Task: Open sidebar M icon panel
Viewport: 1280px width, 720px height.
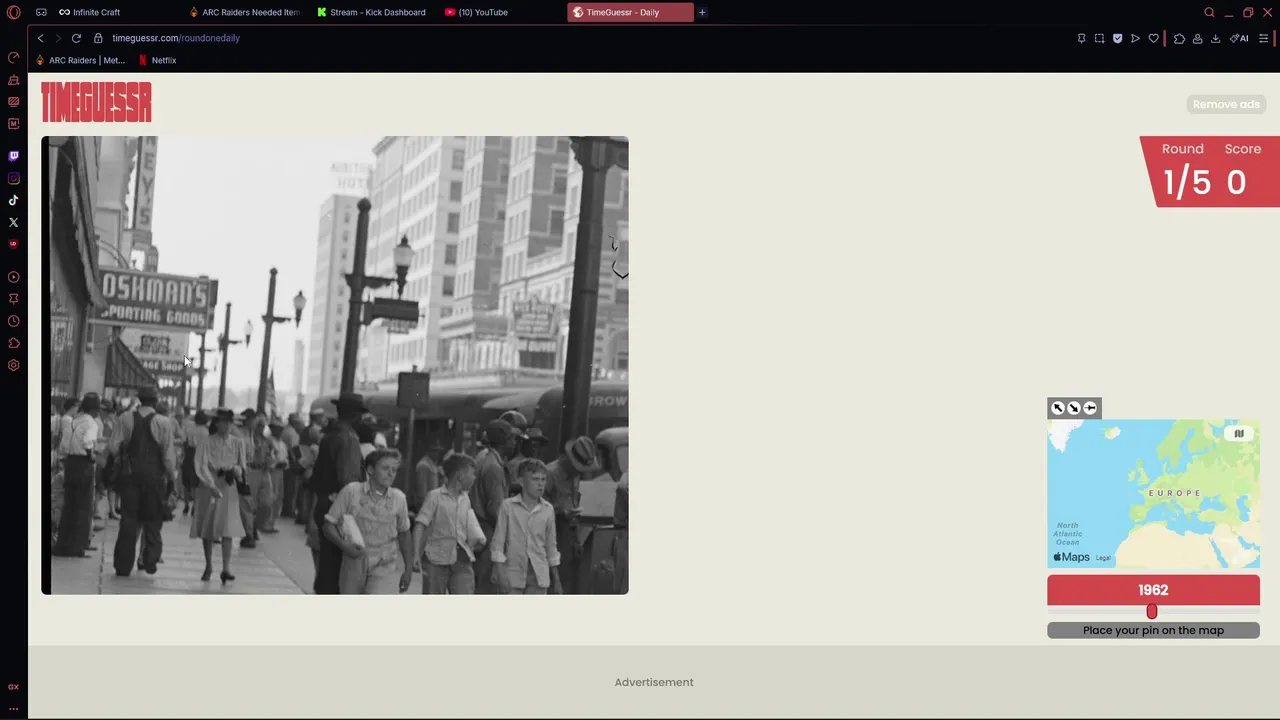Action: click(x=13, y=123)
